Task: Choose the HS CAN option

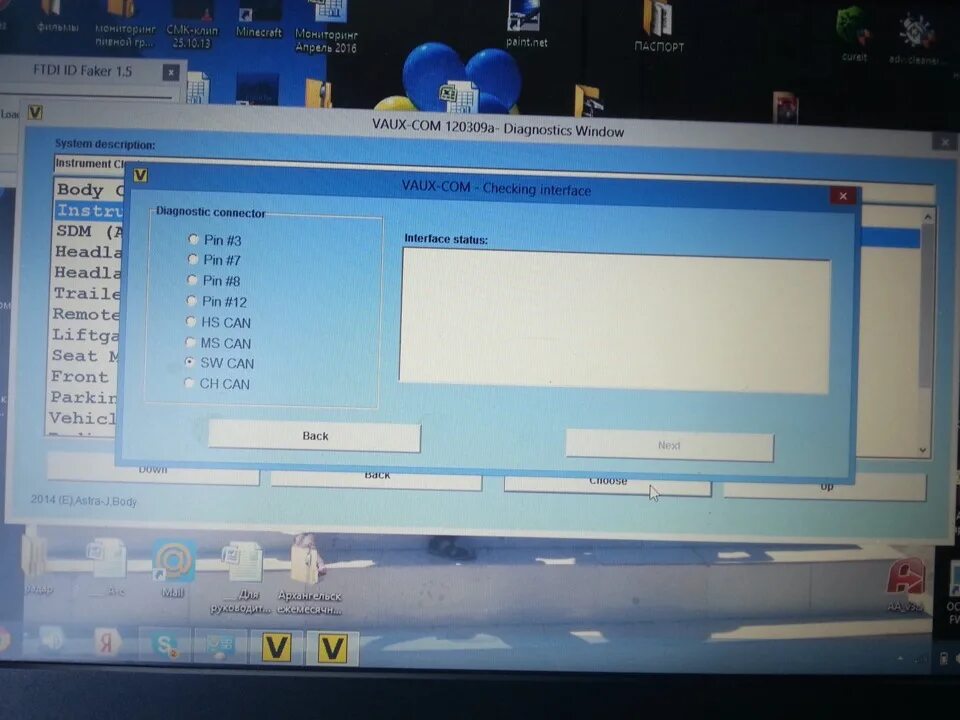Action: [x=191, y=321]
